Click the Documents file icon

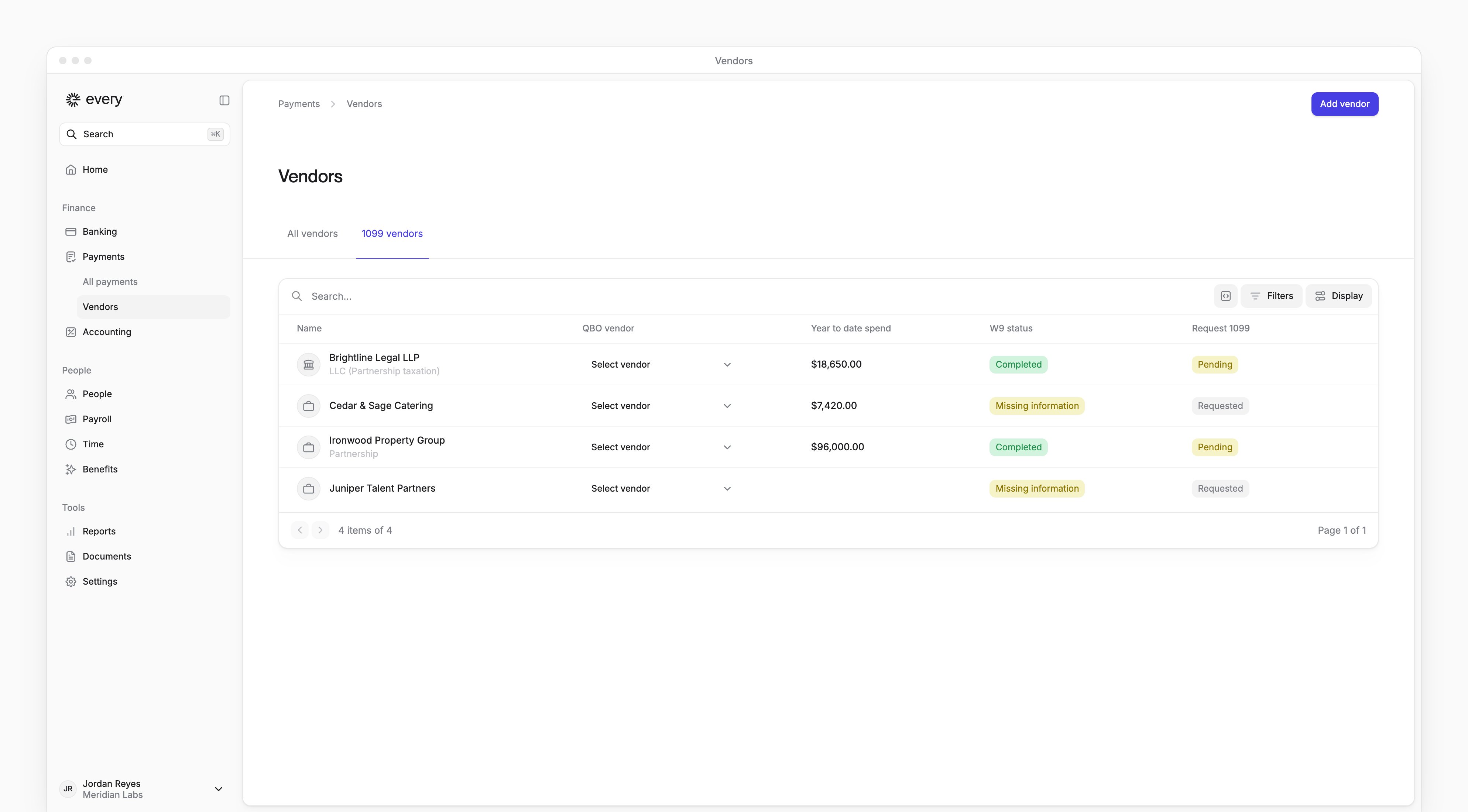pyautogui.click(x=71, y=556)
